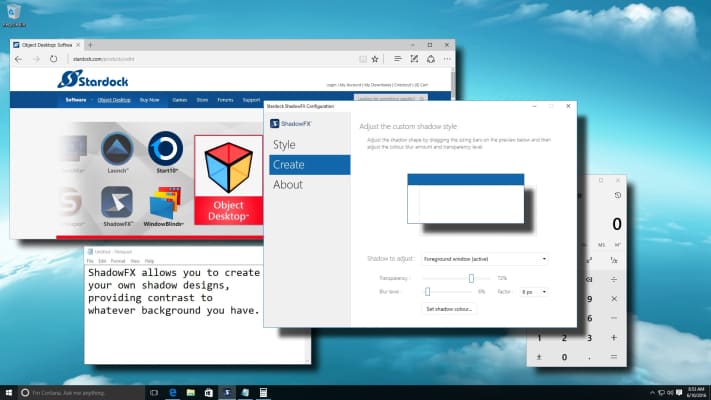Click the Transparency slider handle
The image size is (711, 400).
[x=471, y=277]
